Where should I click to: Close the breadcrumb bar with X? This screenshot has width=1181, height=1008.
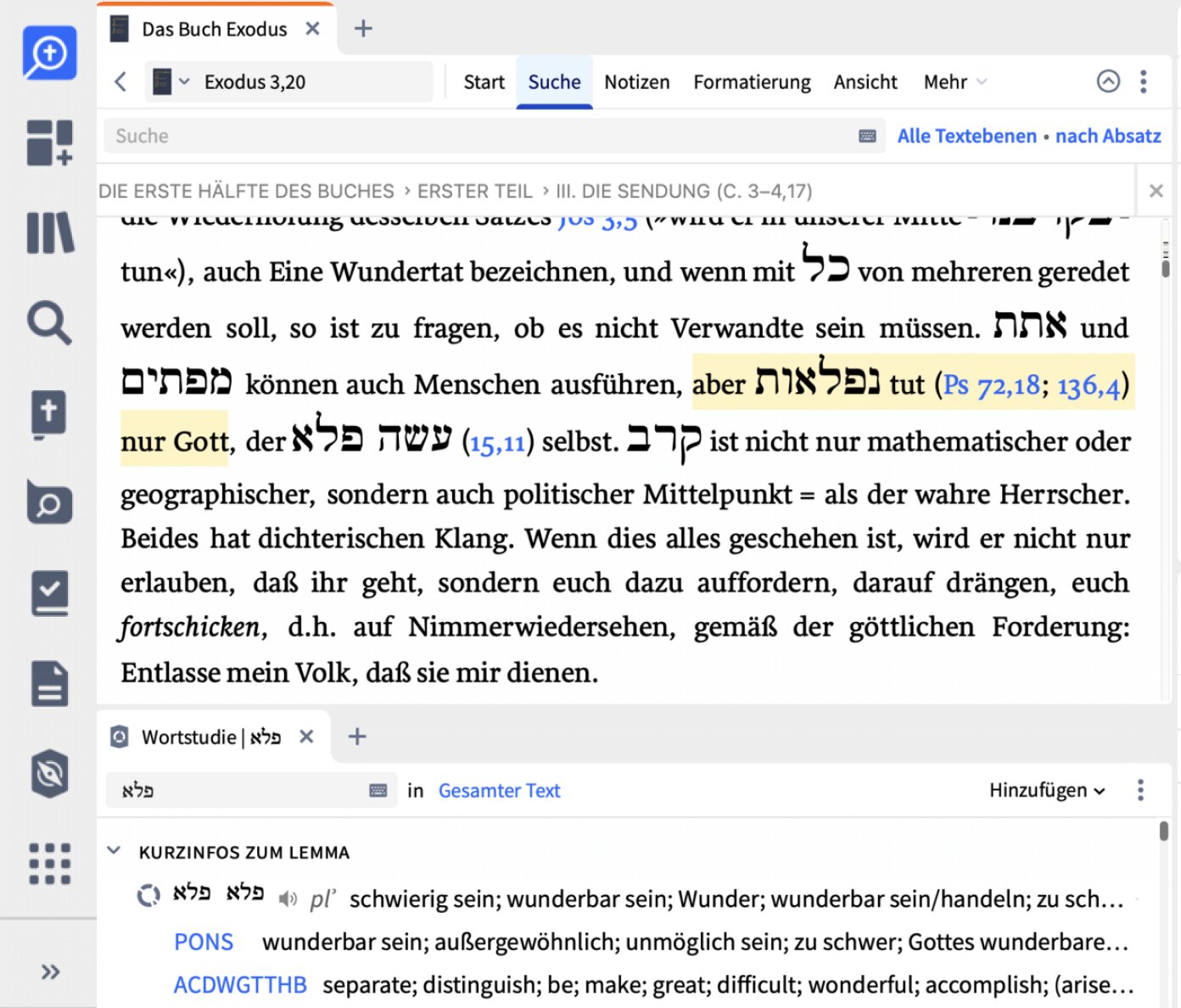(x=1156, y=191)
